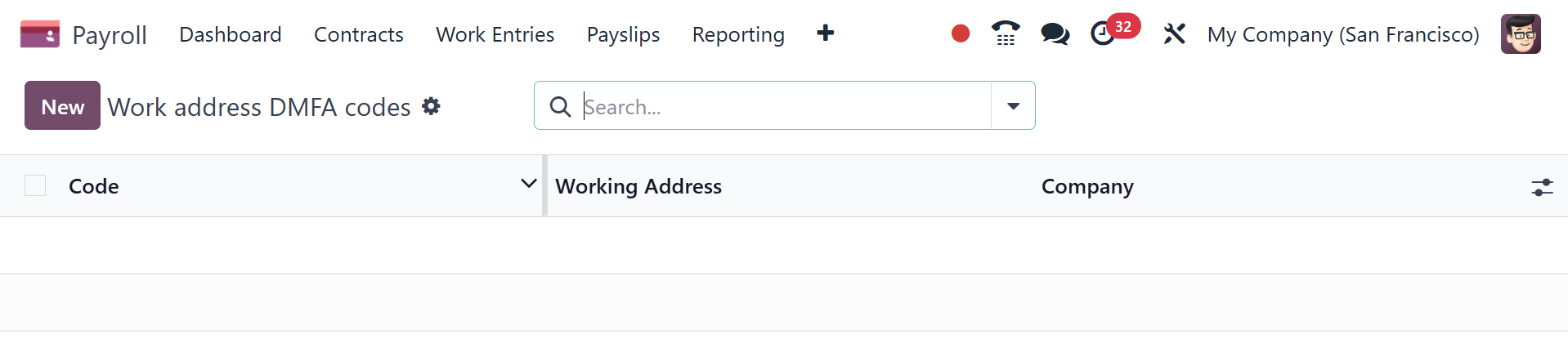The height and width of the screenshot is (356, 1568).
Task: Click the Code column resize handle
Action: coord(544,186)
